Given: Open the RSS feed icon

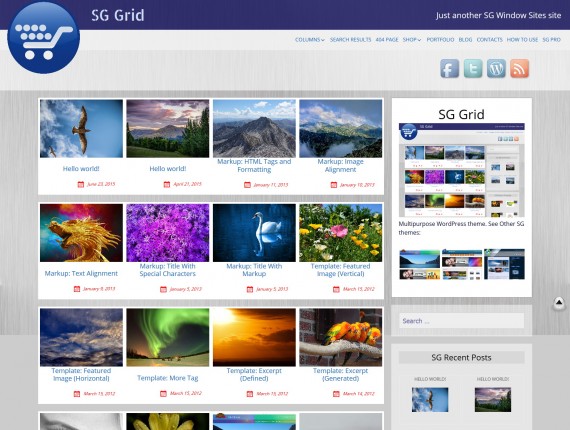Looking at the screenshot, I should click(519, 68).
